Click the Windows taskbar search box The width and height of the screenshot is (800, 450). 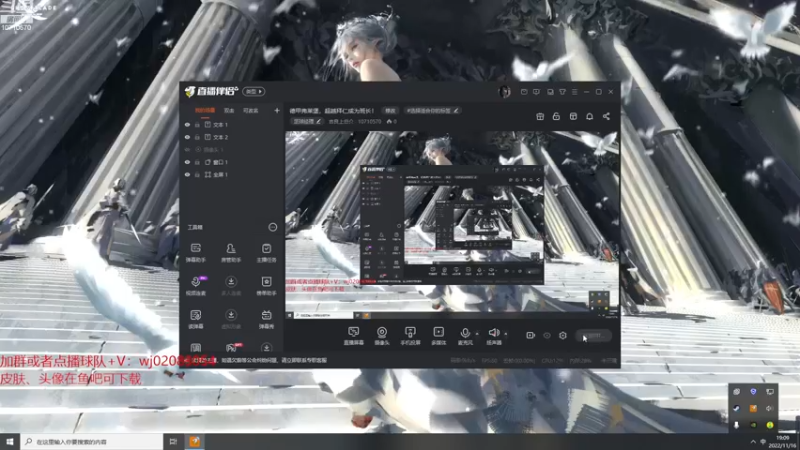point(85,440)
